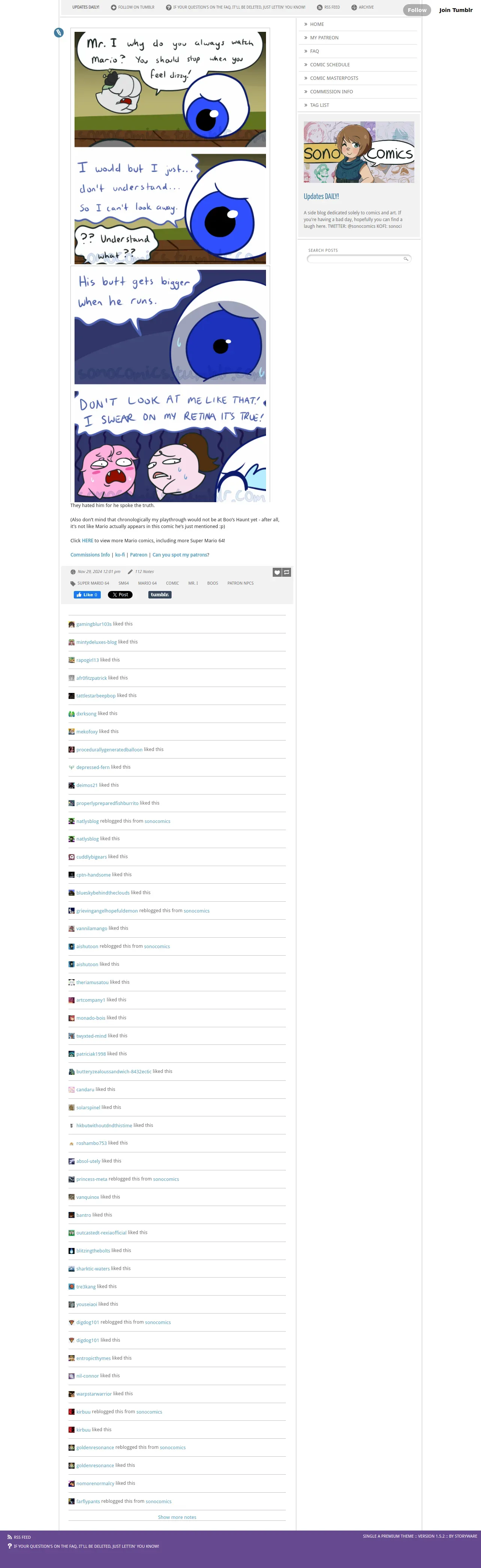Open COMIC SCHEDULE in sidebar

tap(330, 64)
